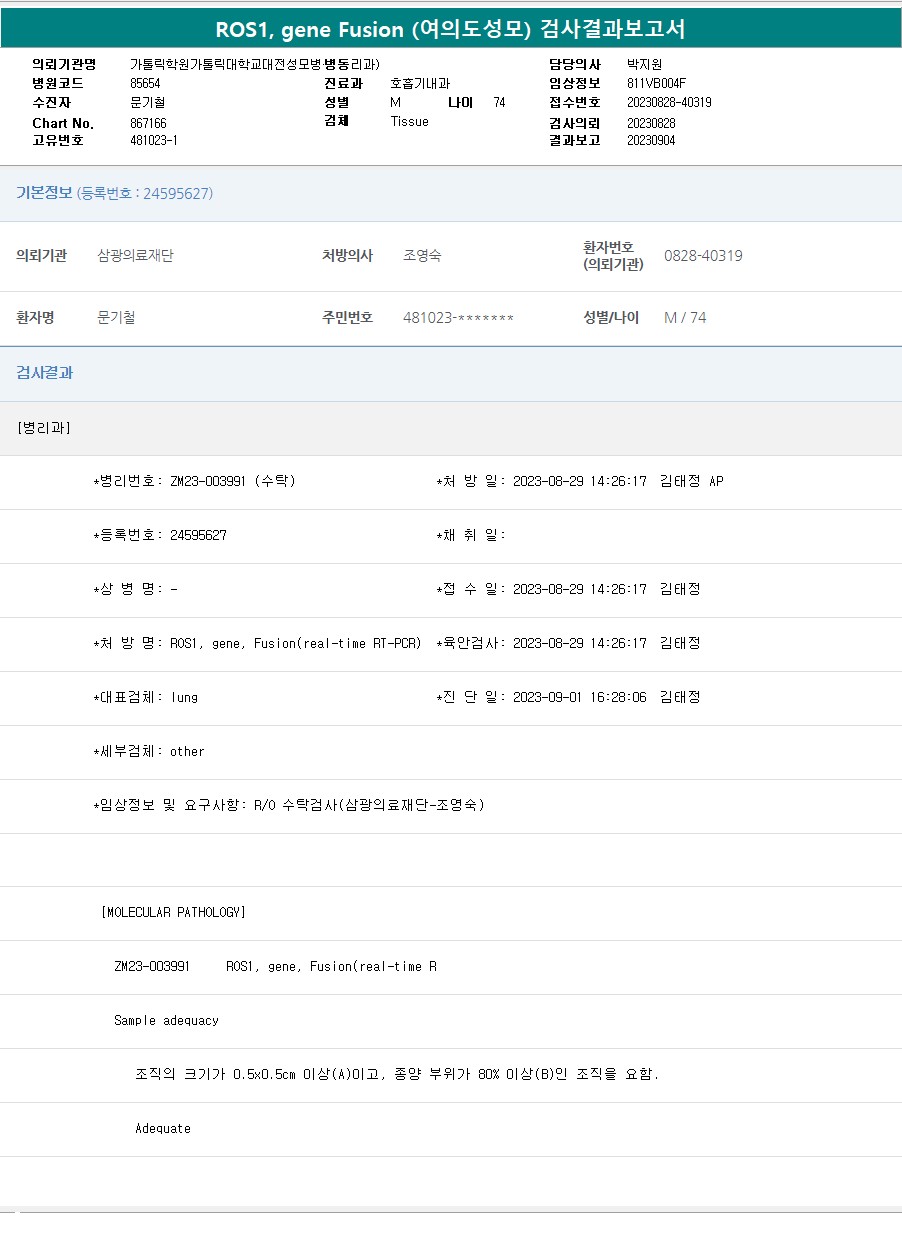Click the 처방의사 name 조영숙
The width and height of the screenshot is (902, 1246).
pyautogui.click(x=422, y=256)
